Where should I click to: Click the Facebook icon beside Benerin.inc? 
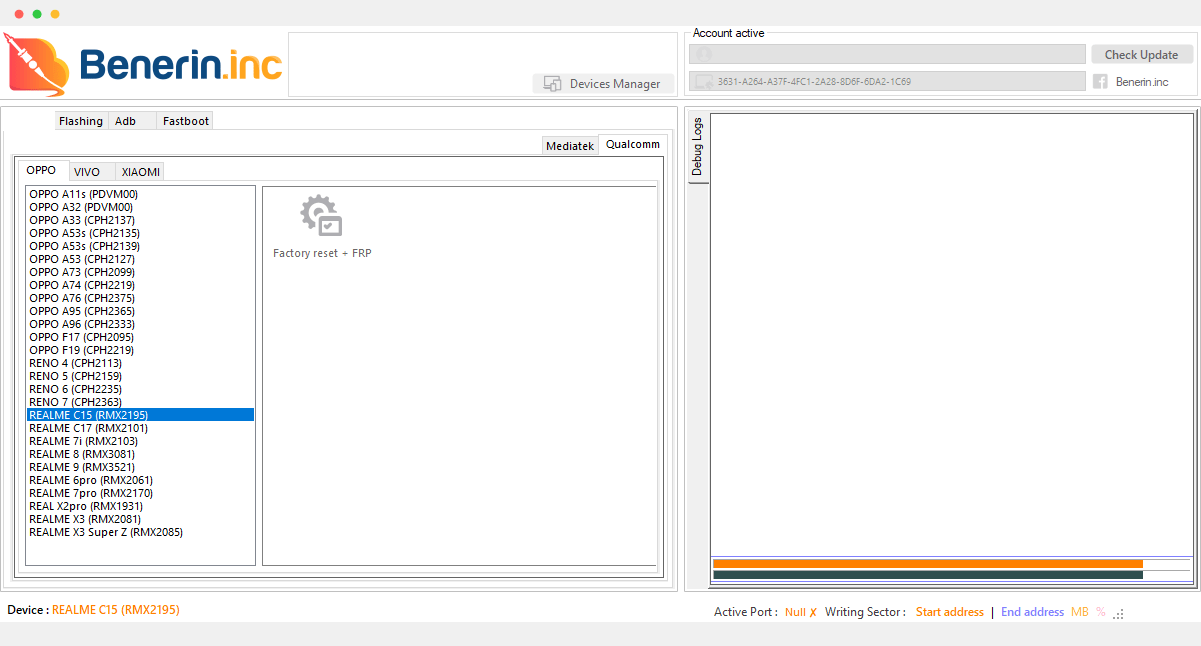(x=1103, y=82)
